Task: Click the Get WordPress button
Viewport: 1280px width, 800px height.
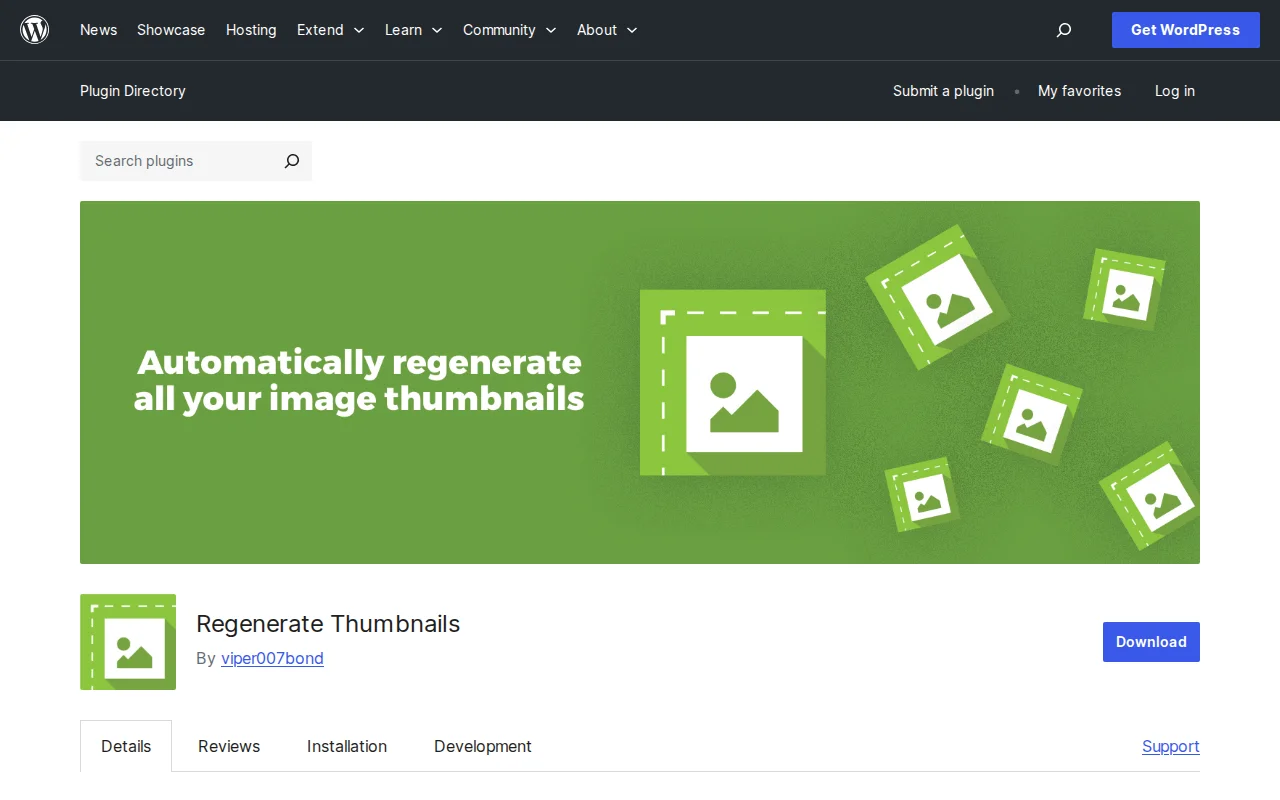Action: tap(1185, 30)
